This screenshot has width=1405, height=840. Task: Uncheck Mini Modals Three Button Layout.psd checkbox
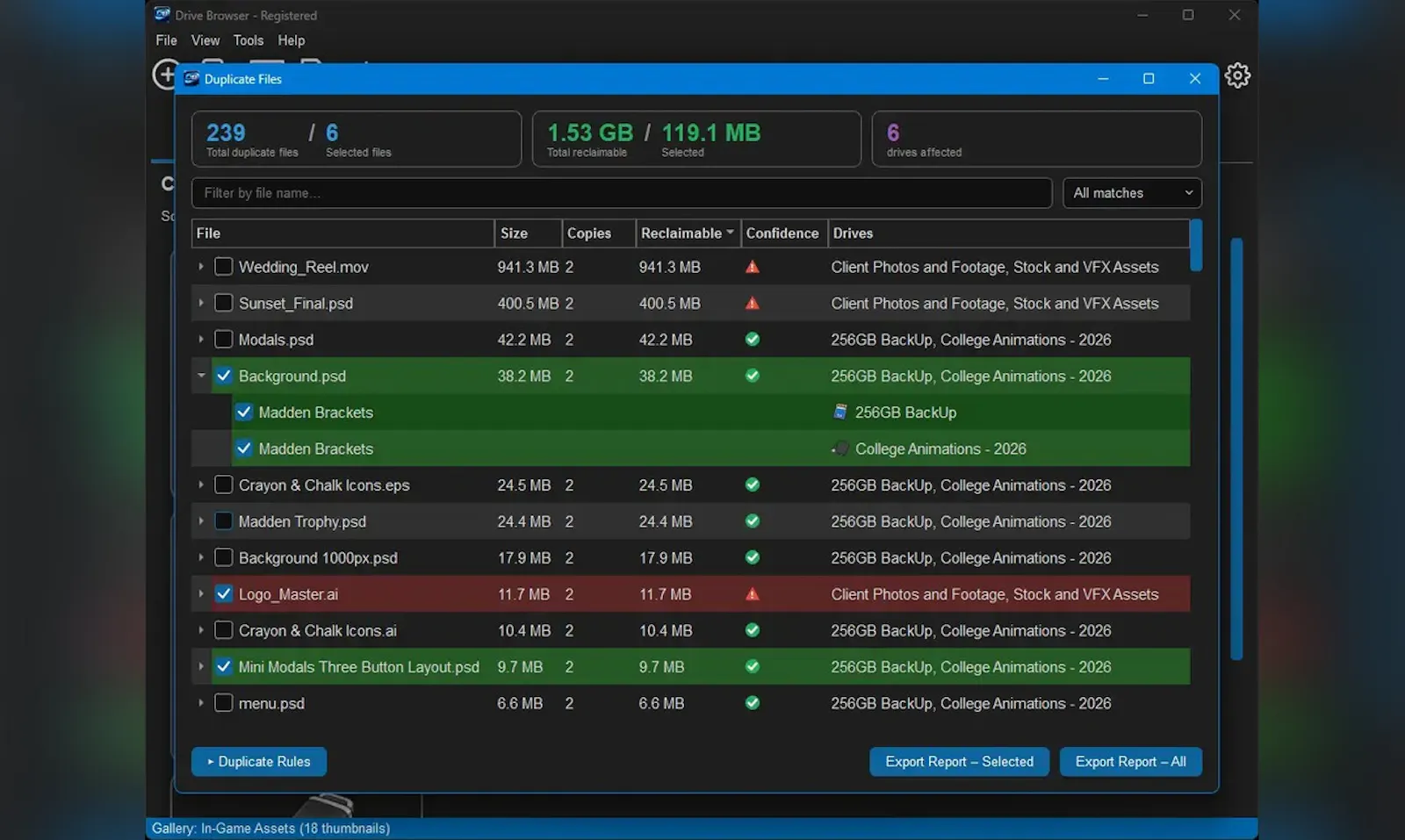[224, 667]
